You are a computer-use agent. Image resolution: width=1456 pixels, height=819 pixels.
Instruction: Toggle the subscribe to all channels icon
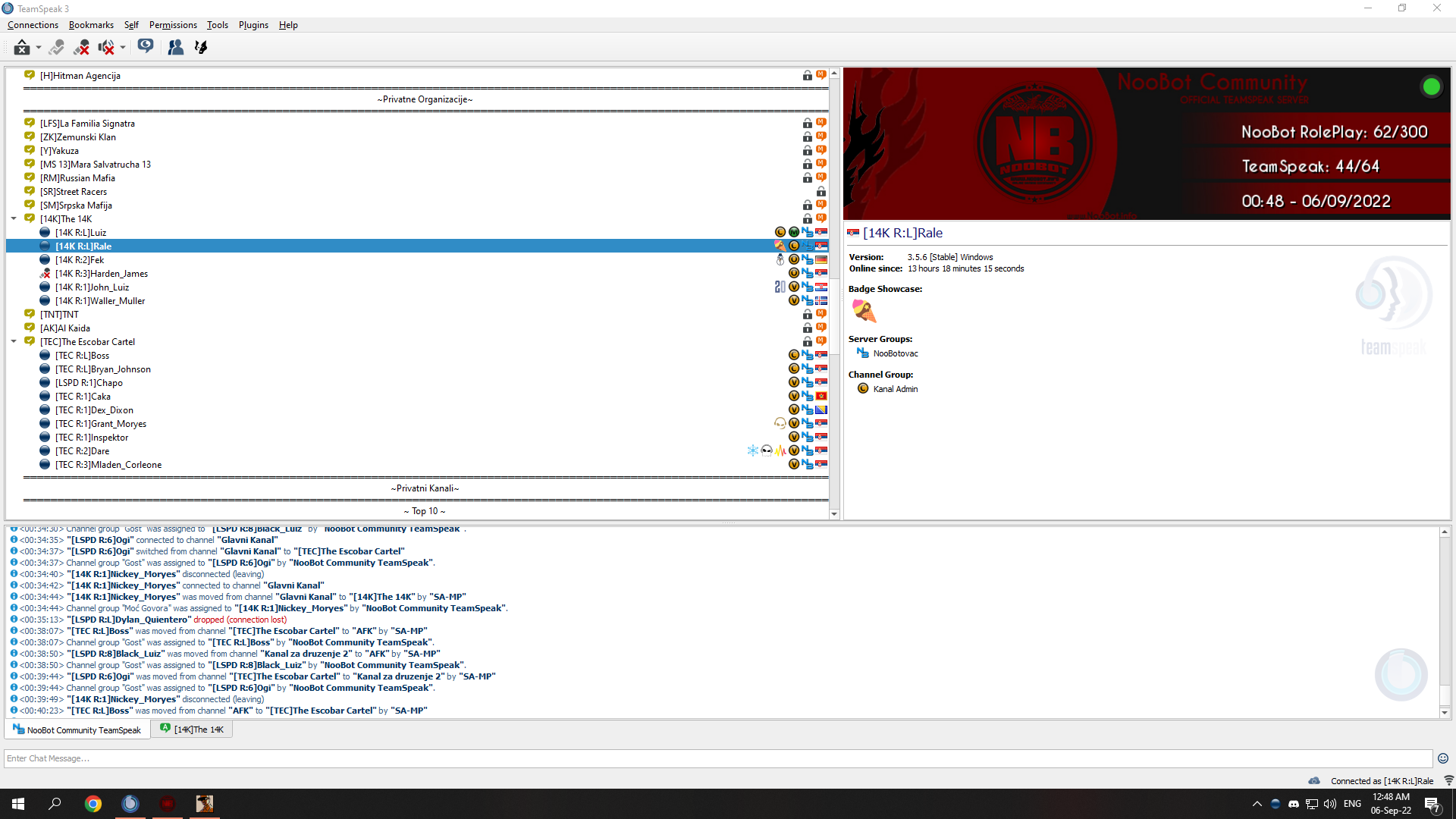click(x=56, y=47)
